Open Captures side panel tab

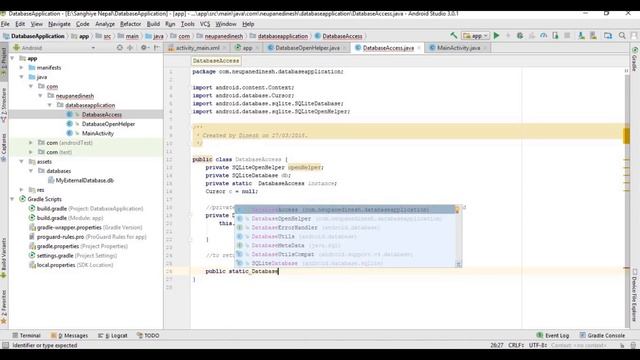[x=4, y=147]
